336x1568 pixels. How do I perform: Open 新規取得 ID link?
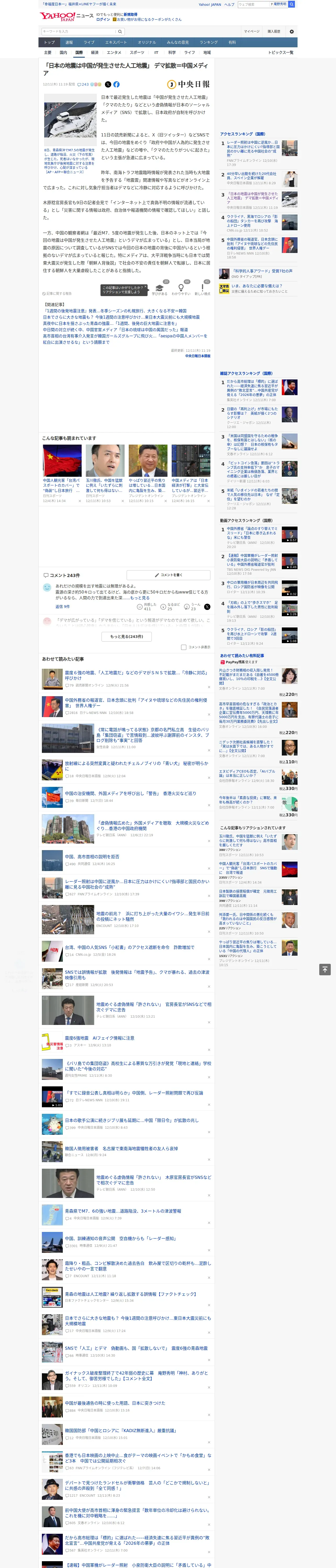(131, 14)
